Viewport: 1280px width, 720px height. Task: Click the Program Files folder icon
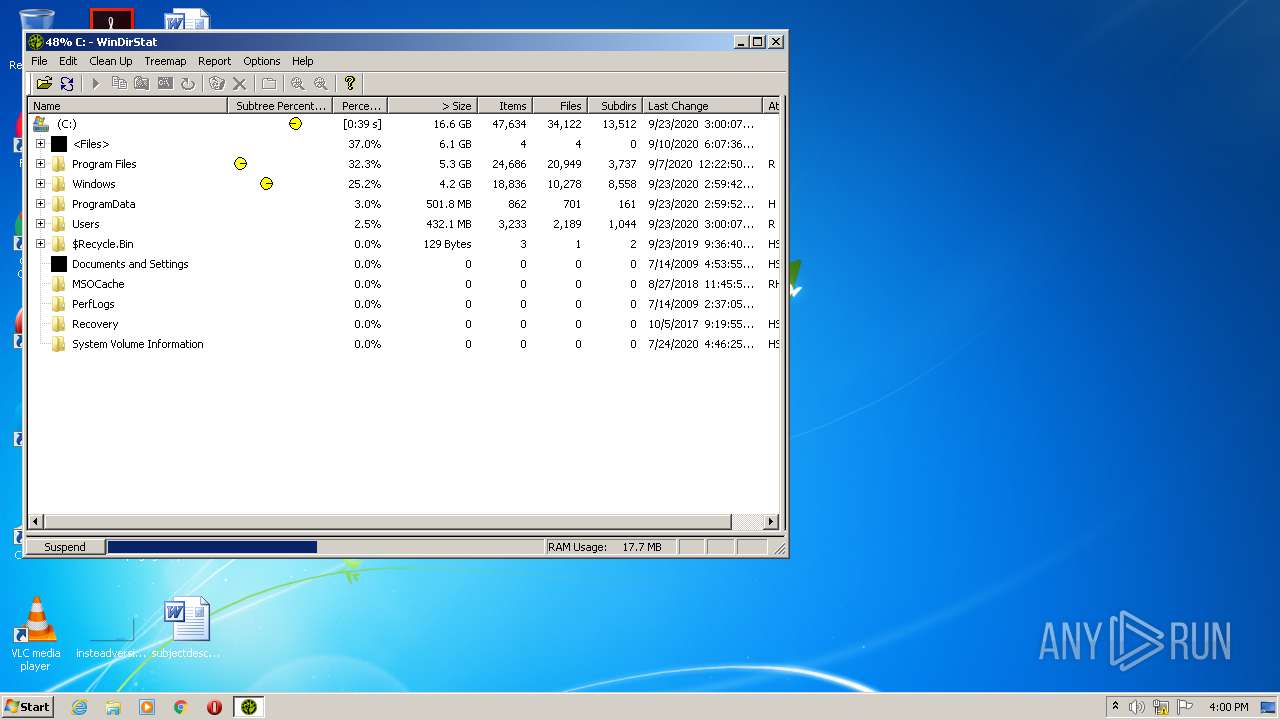[59, 164]
